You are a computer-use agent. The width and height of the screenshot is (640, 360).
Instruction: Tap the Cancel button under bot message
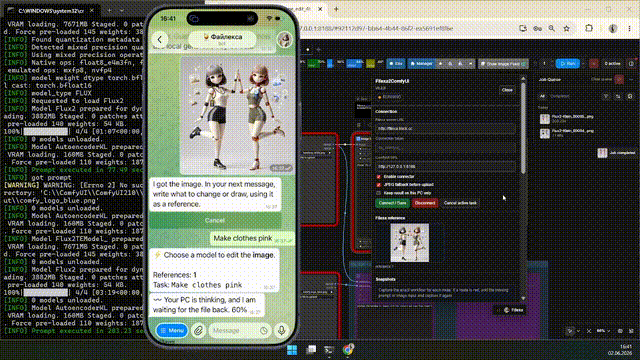(215, 220)
